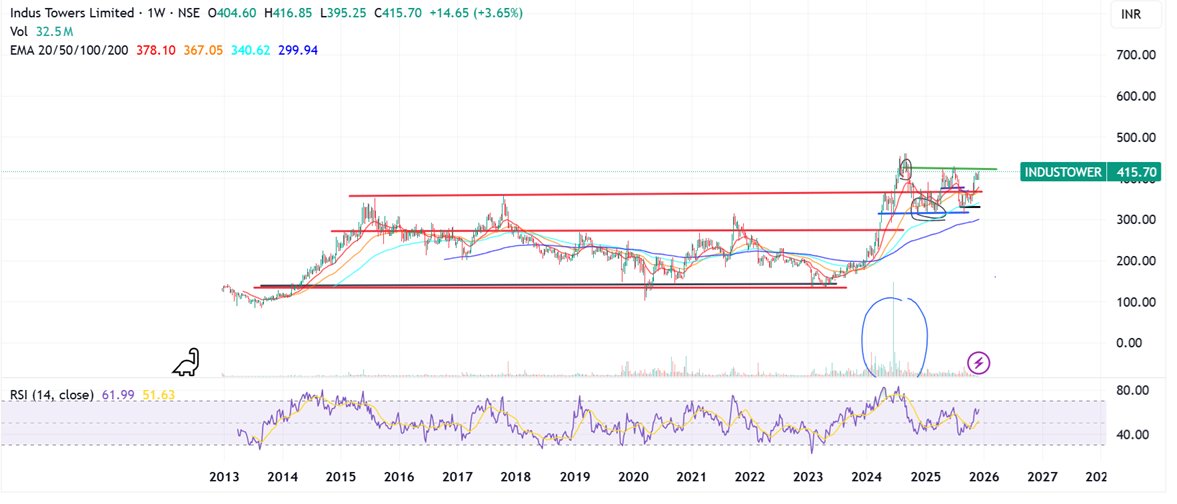This screenshot has width=1177, height=504.
Task: Select the INDUSTOWER price label tag
Action: (x=1065, y=172)
